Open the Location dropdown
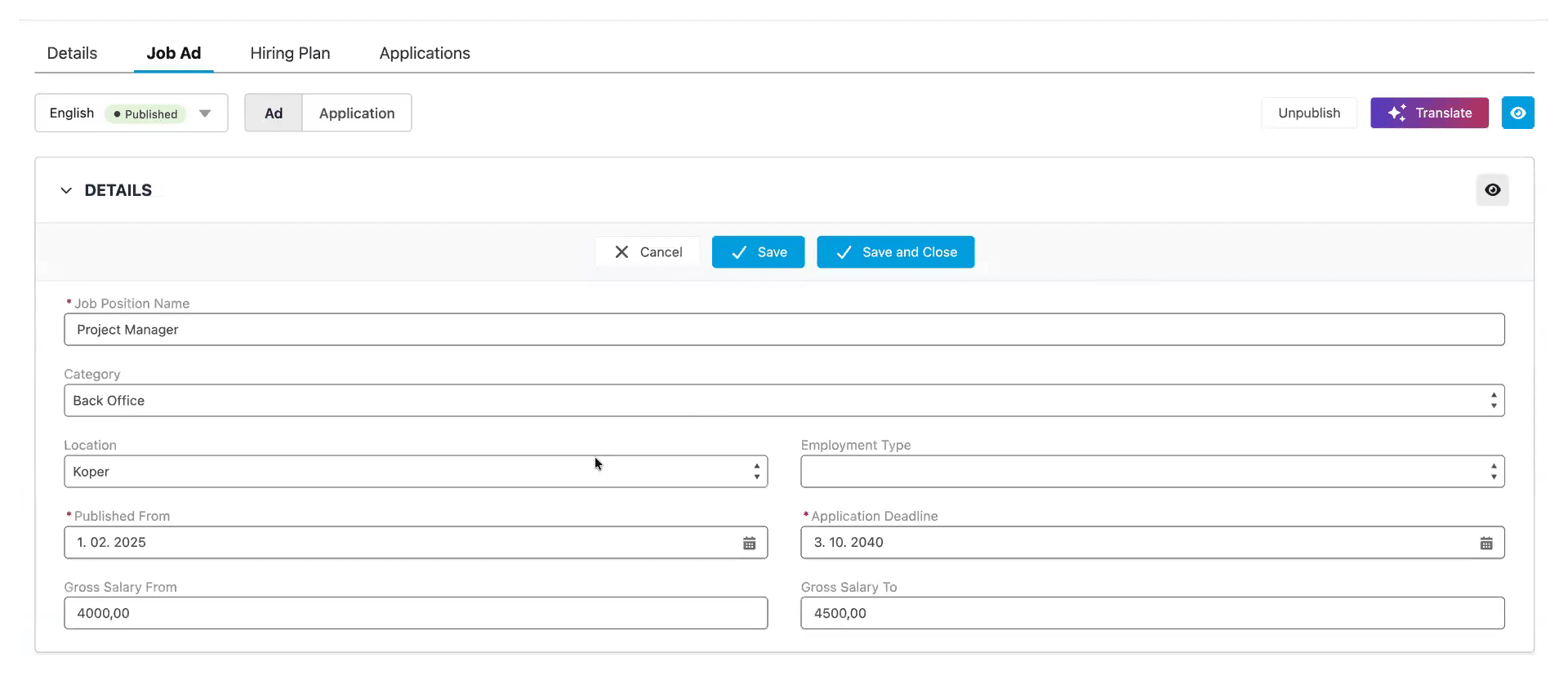1568x675 pixels. (416, 472)
